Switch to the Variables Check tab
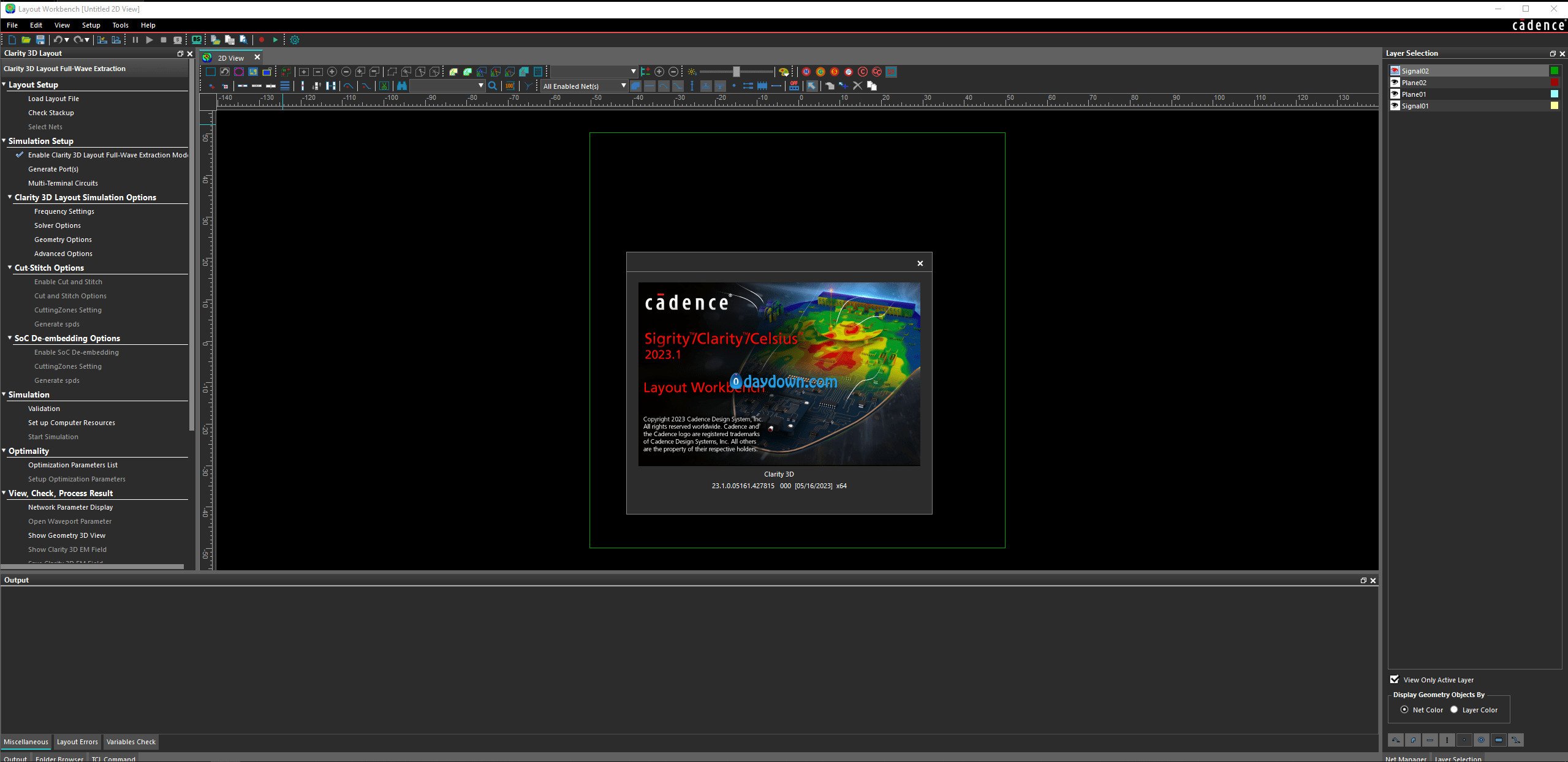Image resolution: width=1568 pixels, height=762 pixels. [x=131, y=742]
